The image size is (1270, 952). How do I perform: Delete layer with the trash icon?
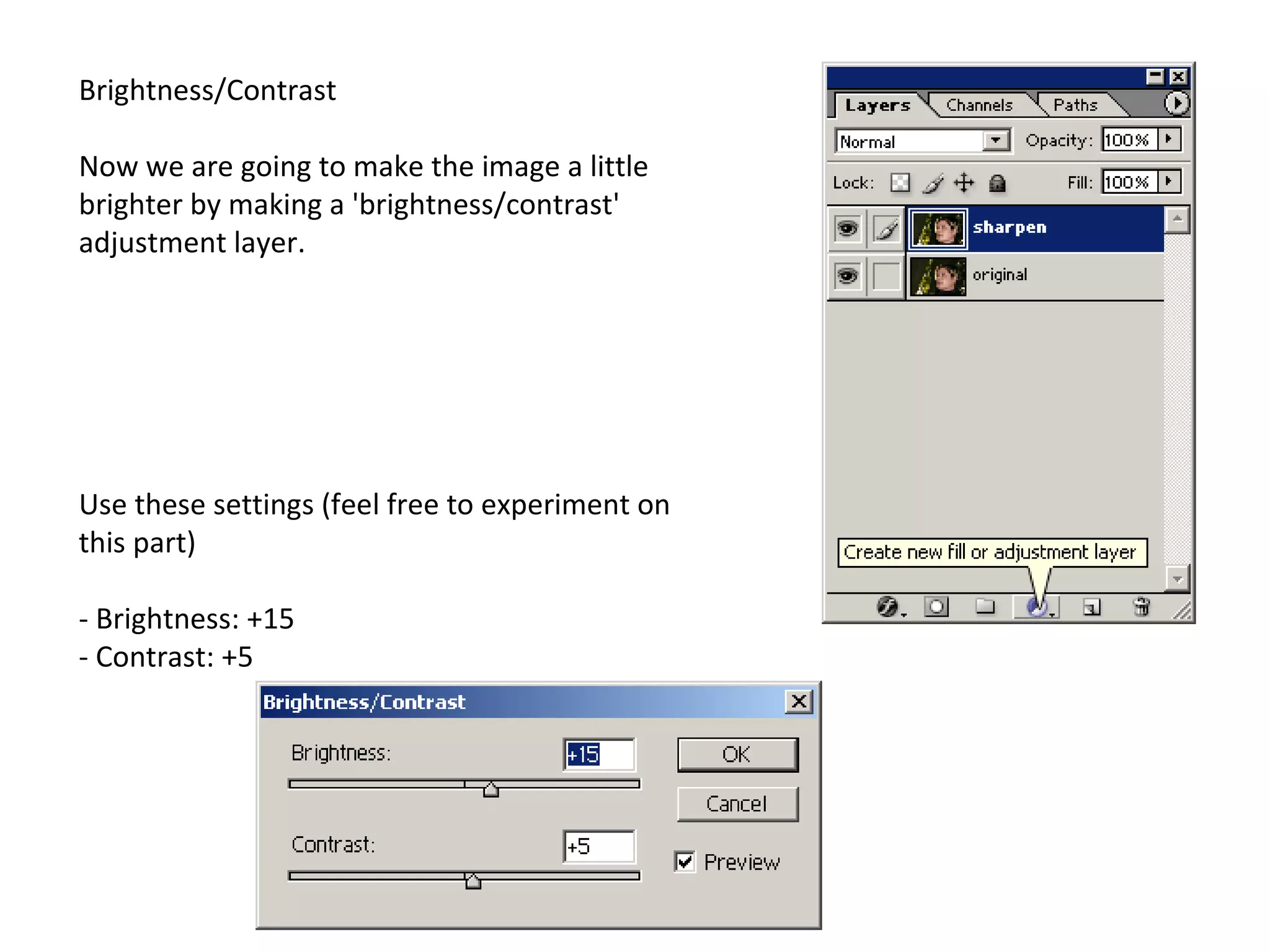click(1141, 607)
